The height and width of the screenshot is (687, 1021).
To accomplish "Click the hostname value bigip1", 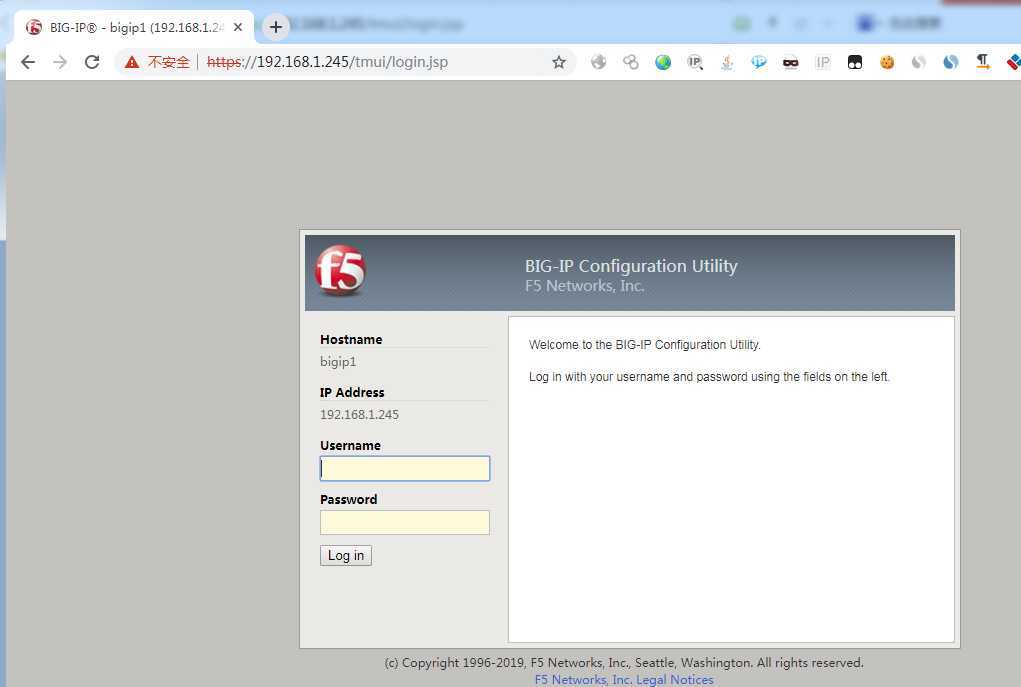I will [x=338, y=361].
